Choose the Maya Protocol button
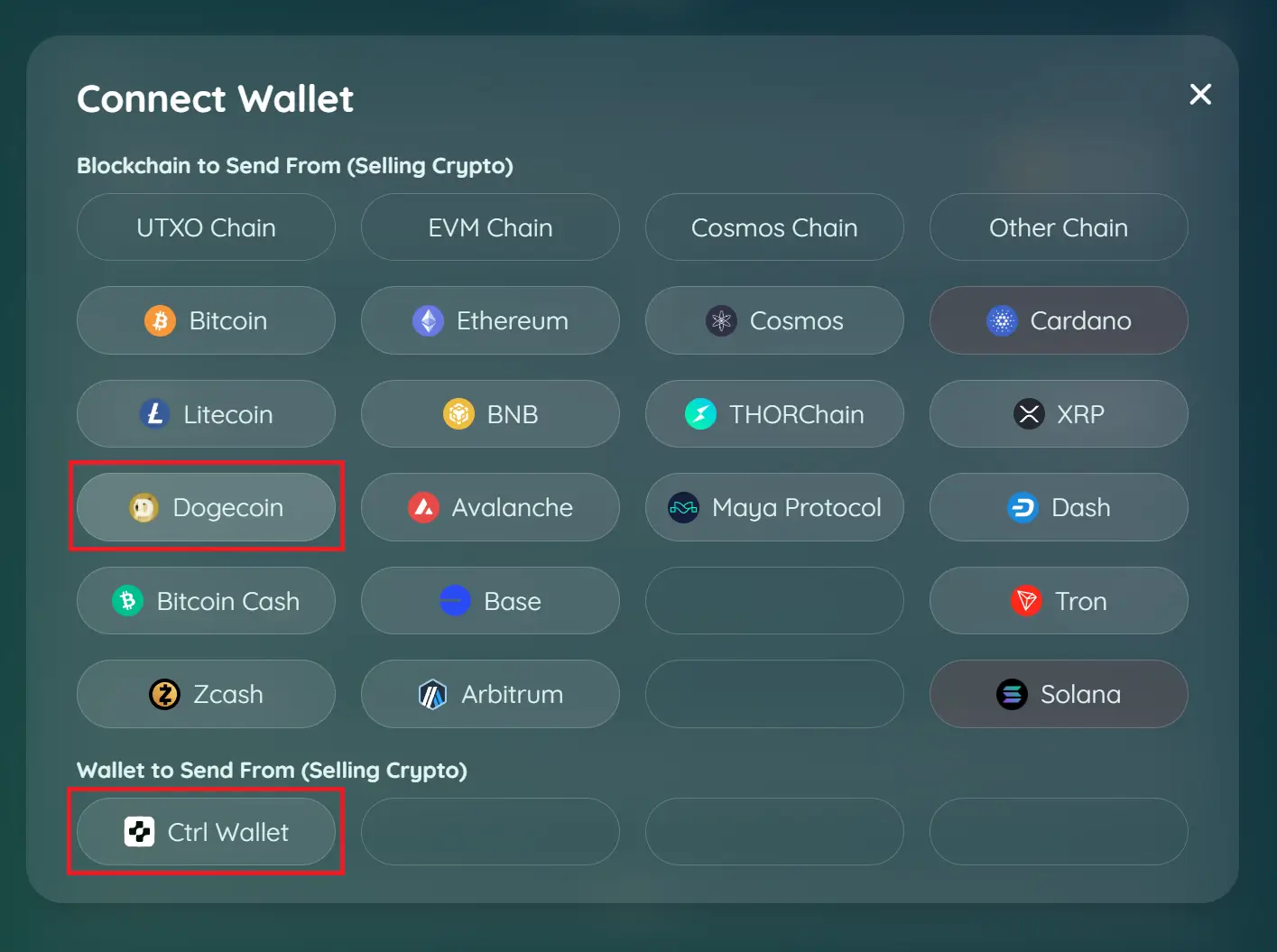 774,507
